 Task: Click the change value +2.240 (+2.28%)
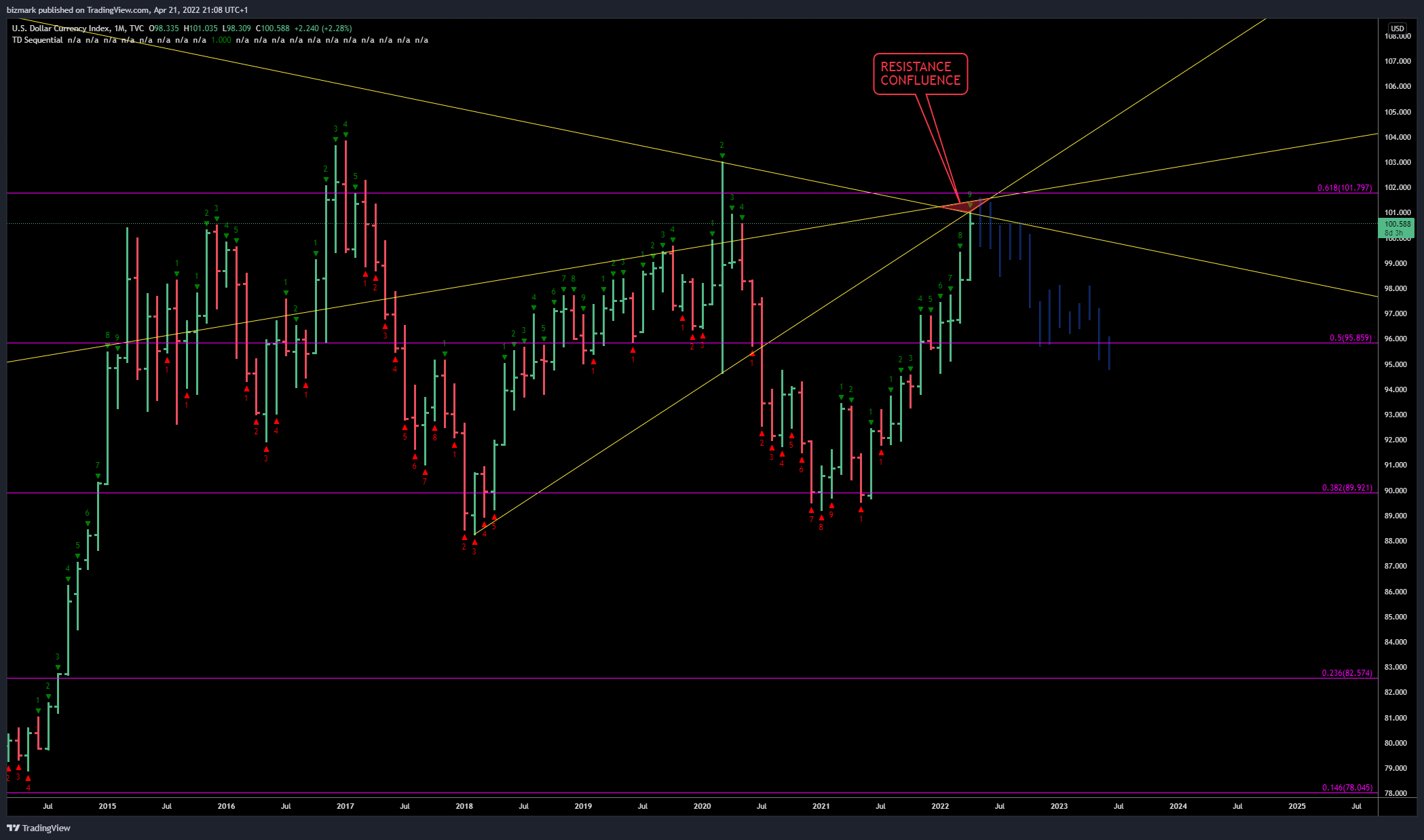(x=322, y=28)
